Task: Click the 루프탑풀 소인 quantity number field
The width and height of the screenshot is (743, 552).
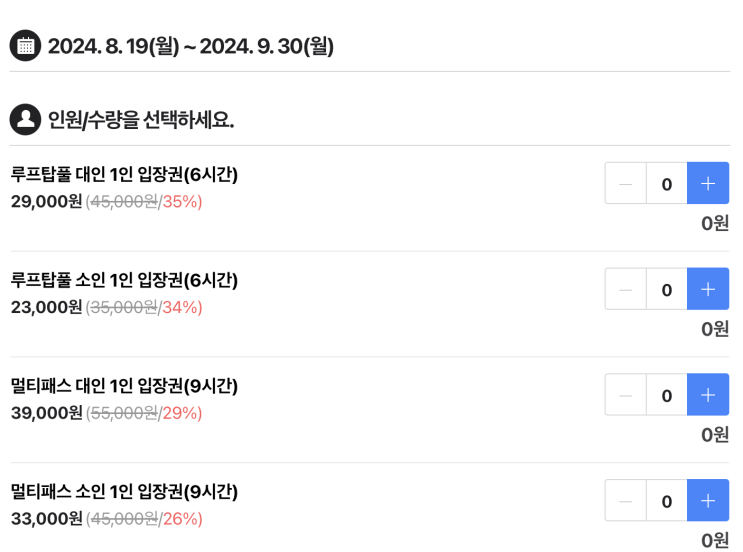Action: [x=666, y=289]
